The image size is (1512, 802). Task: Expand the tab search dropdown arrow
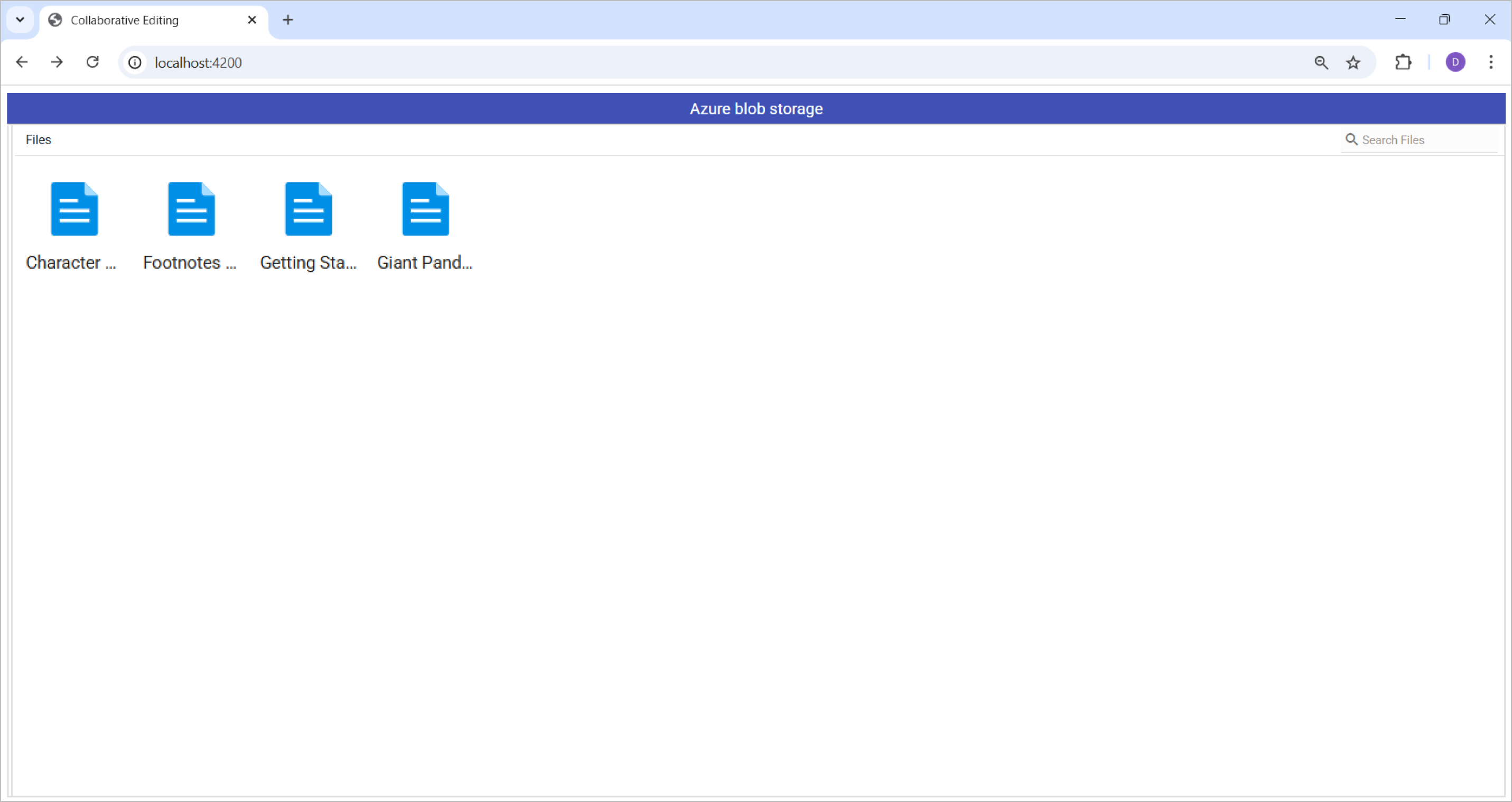20,20
